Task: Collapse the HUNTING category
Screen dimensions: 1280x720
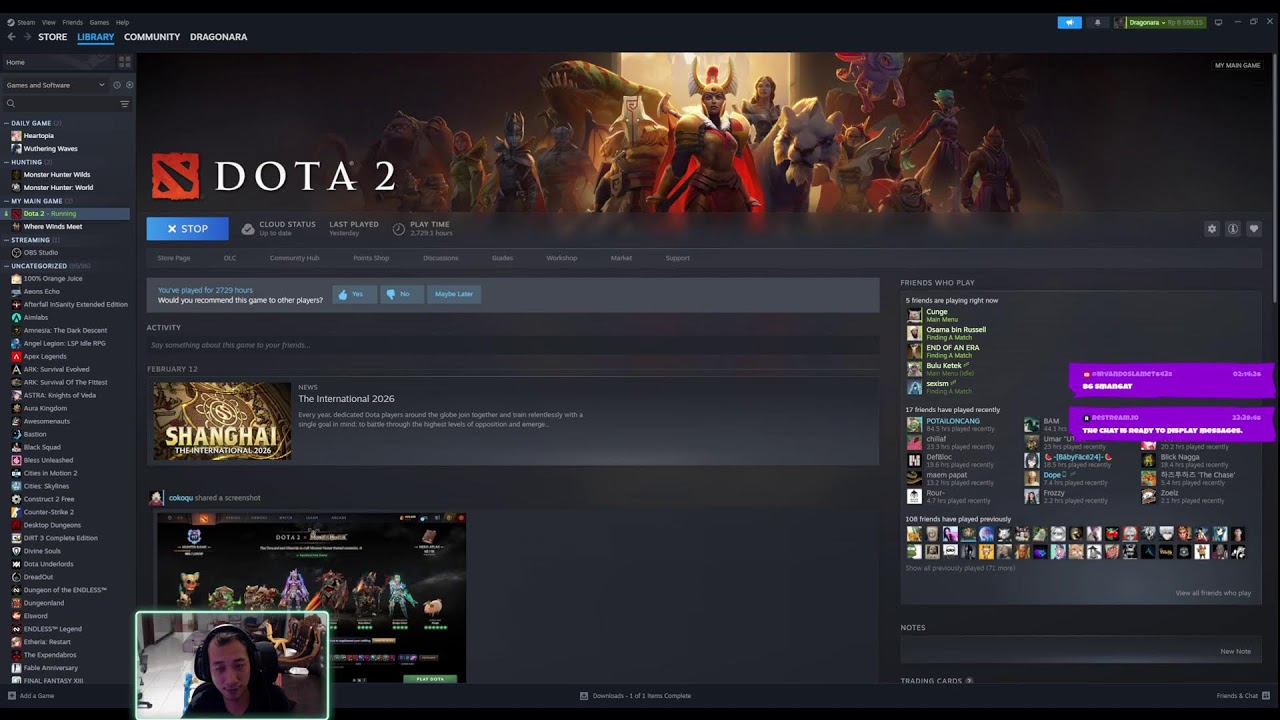Action: (x=7, y=162)
